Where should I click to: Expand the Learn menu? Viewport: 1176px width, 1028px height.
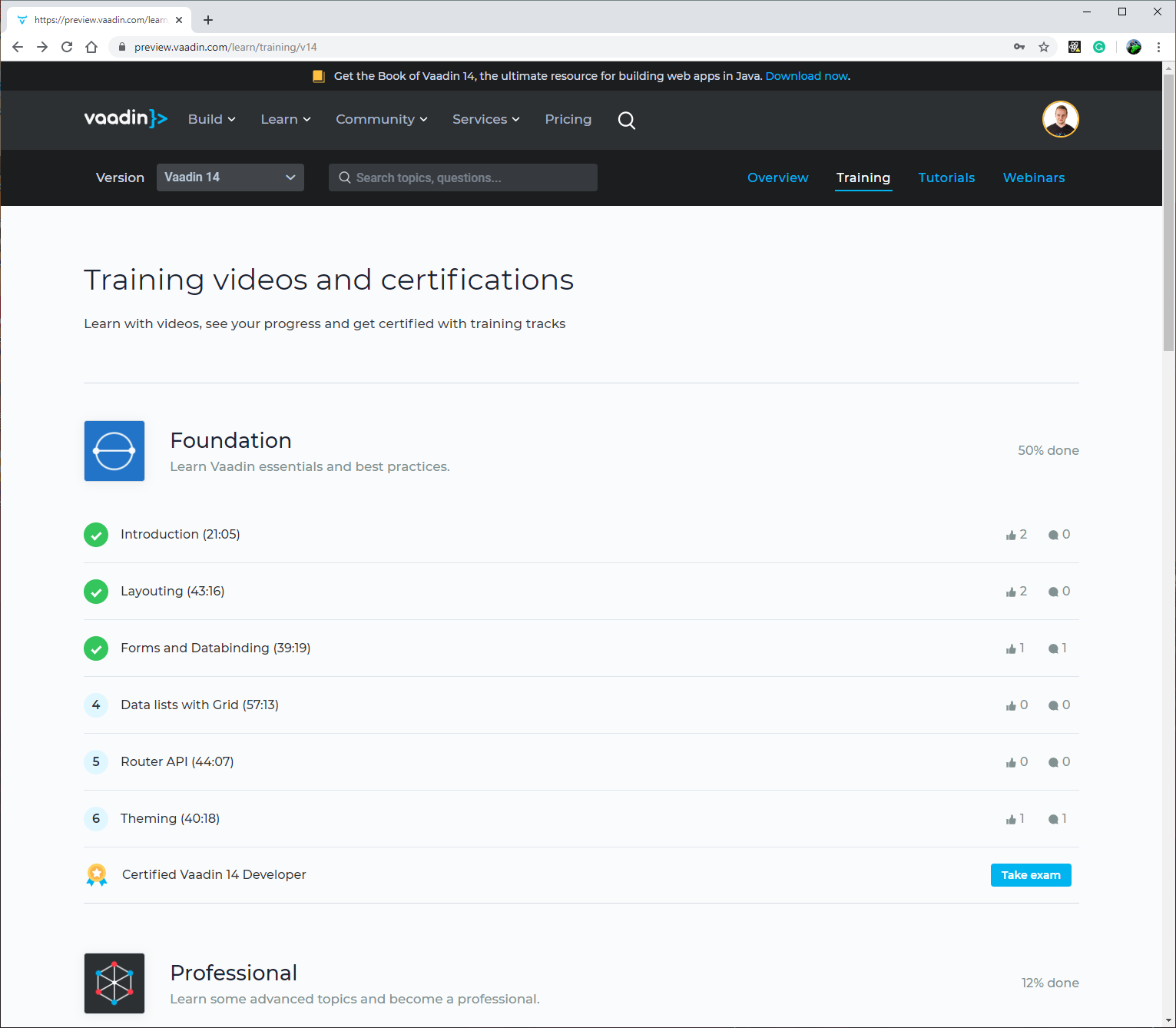coord(284,119)
